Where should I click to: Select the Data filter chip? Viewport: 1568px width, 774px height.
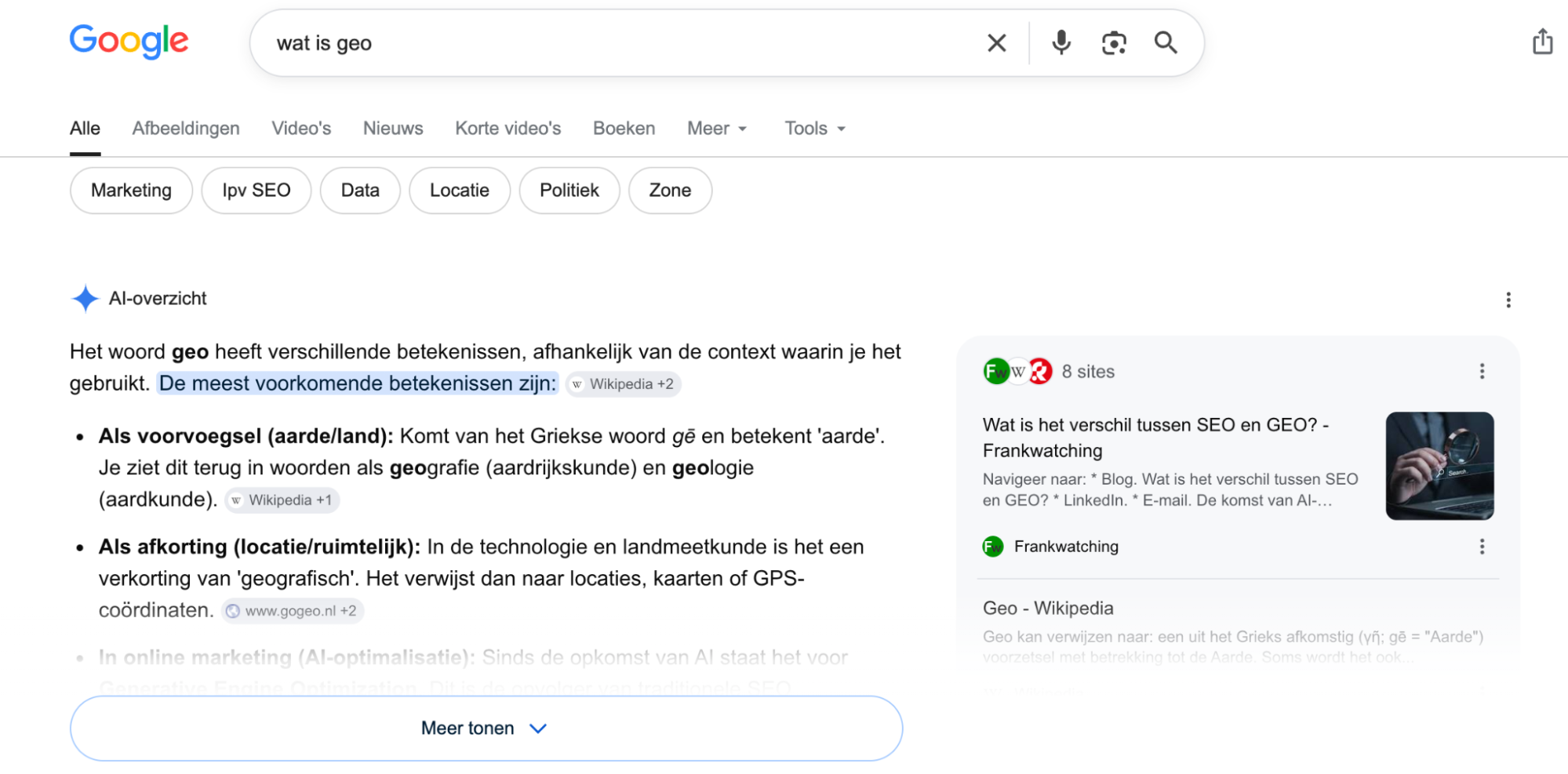pyautogui.click(x=360, y=191)
